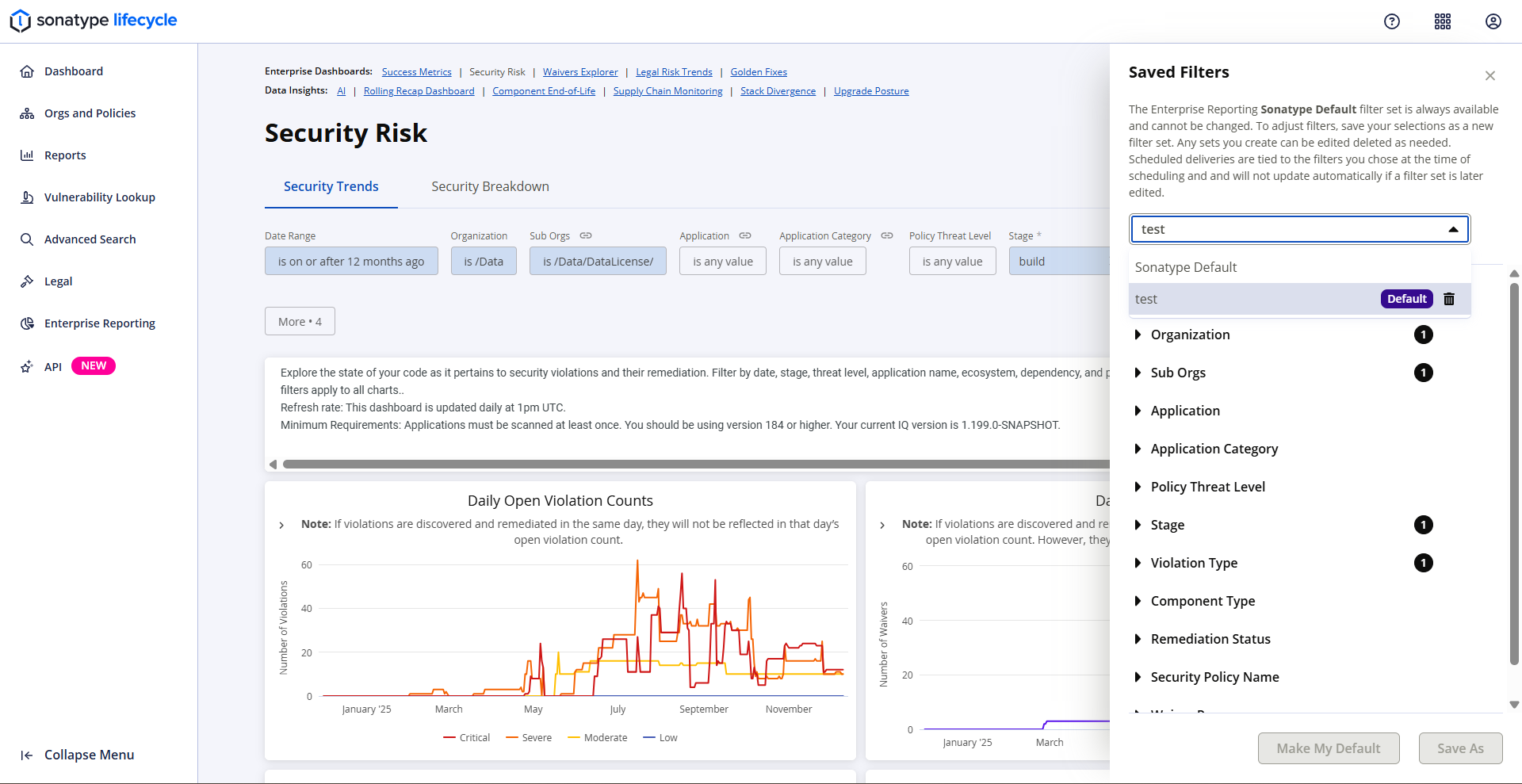1522x784 pixels.
Task: Open the Stack Divergence link
Action: pyautogui.click(x=778, y=91)
